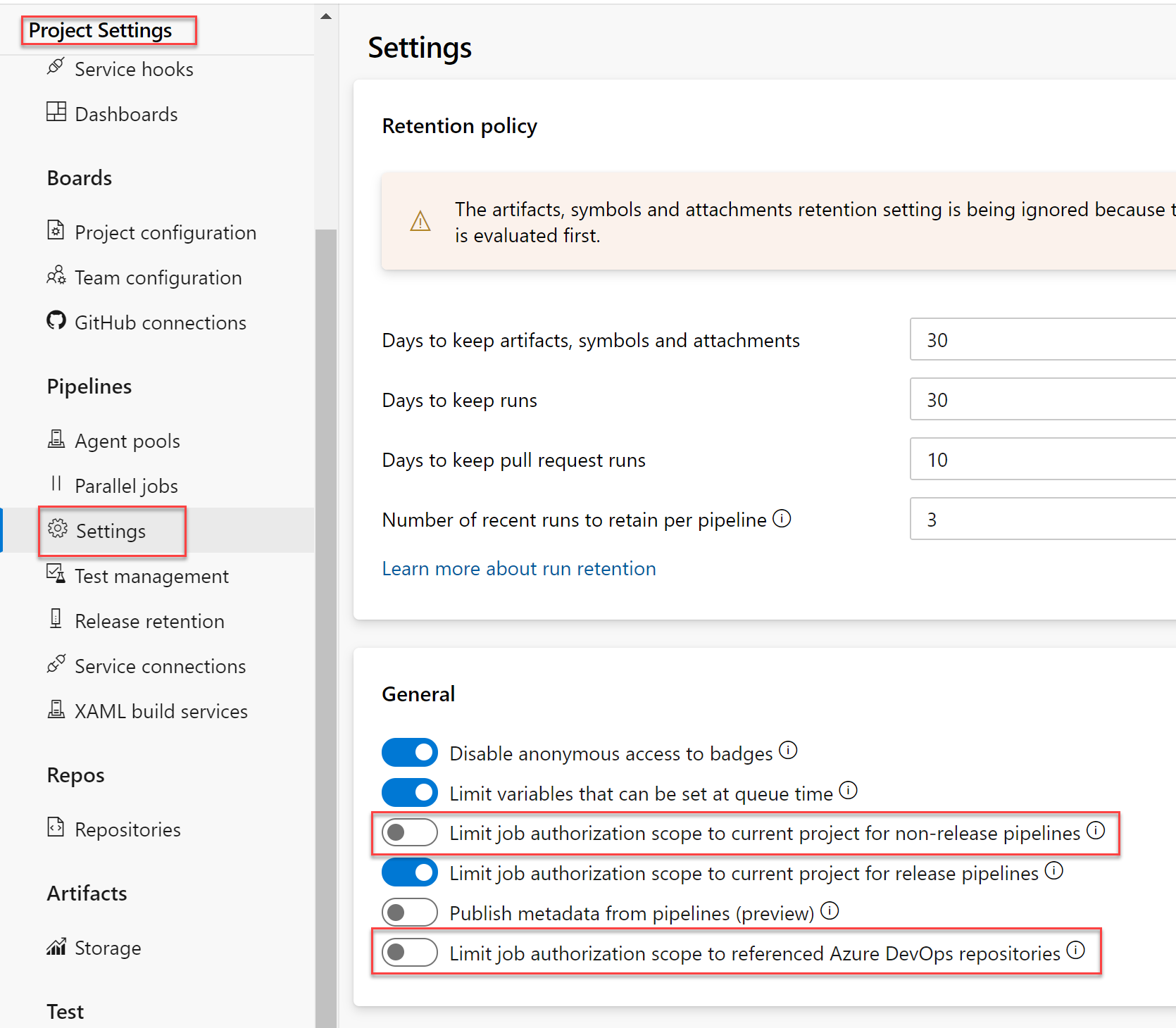Click the Dashboards icon
The width and height of the screenshot is (1176, 1028).
56,111
